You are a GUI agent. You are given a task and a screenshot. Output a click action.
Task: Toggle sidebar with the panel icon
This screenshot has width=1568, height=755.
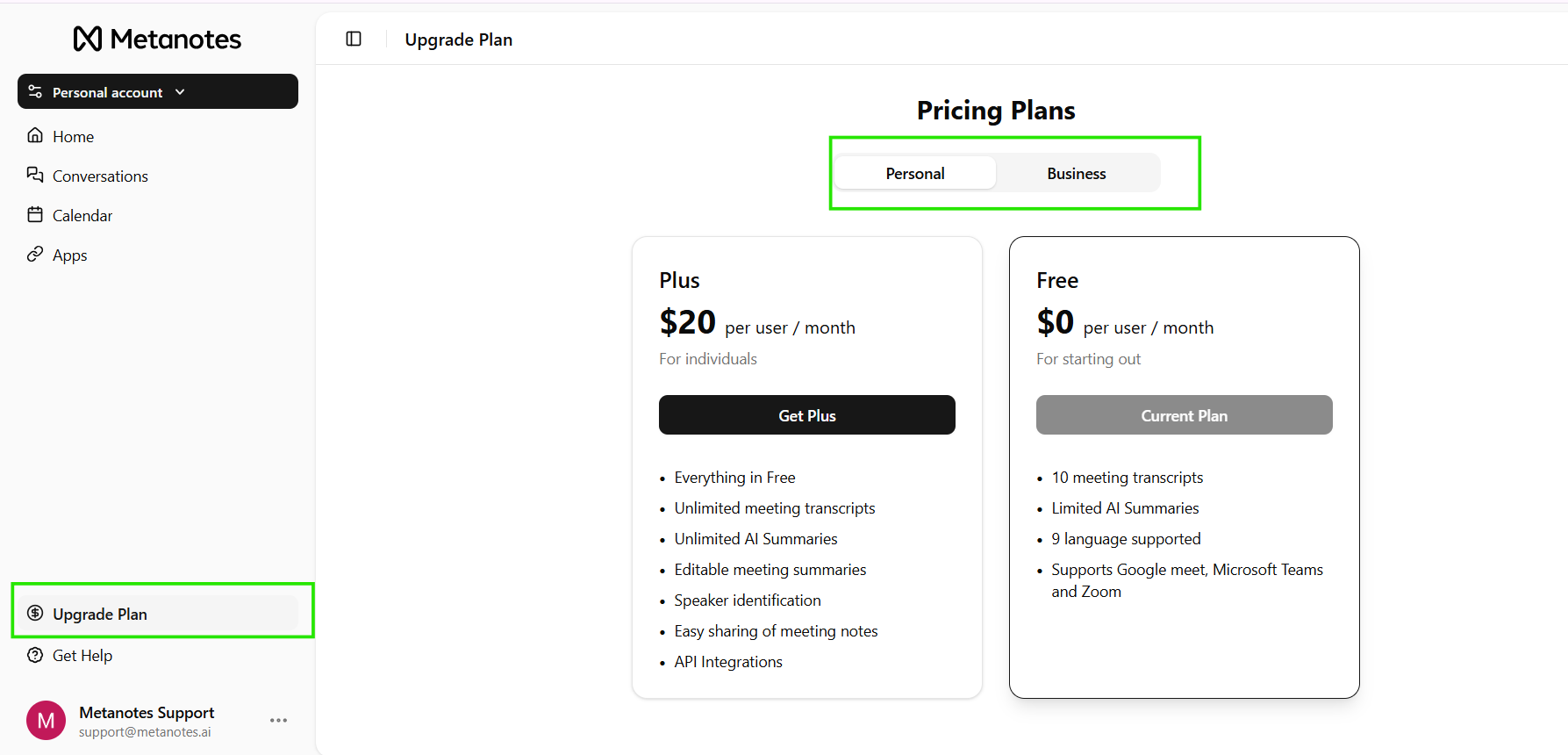point(354,39)
